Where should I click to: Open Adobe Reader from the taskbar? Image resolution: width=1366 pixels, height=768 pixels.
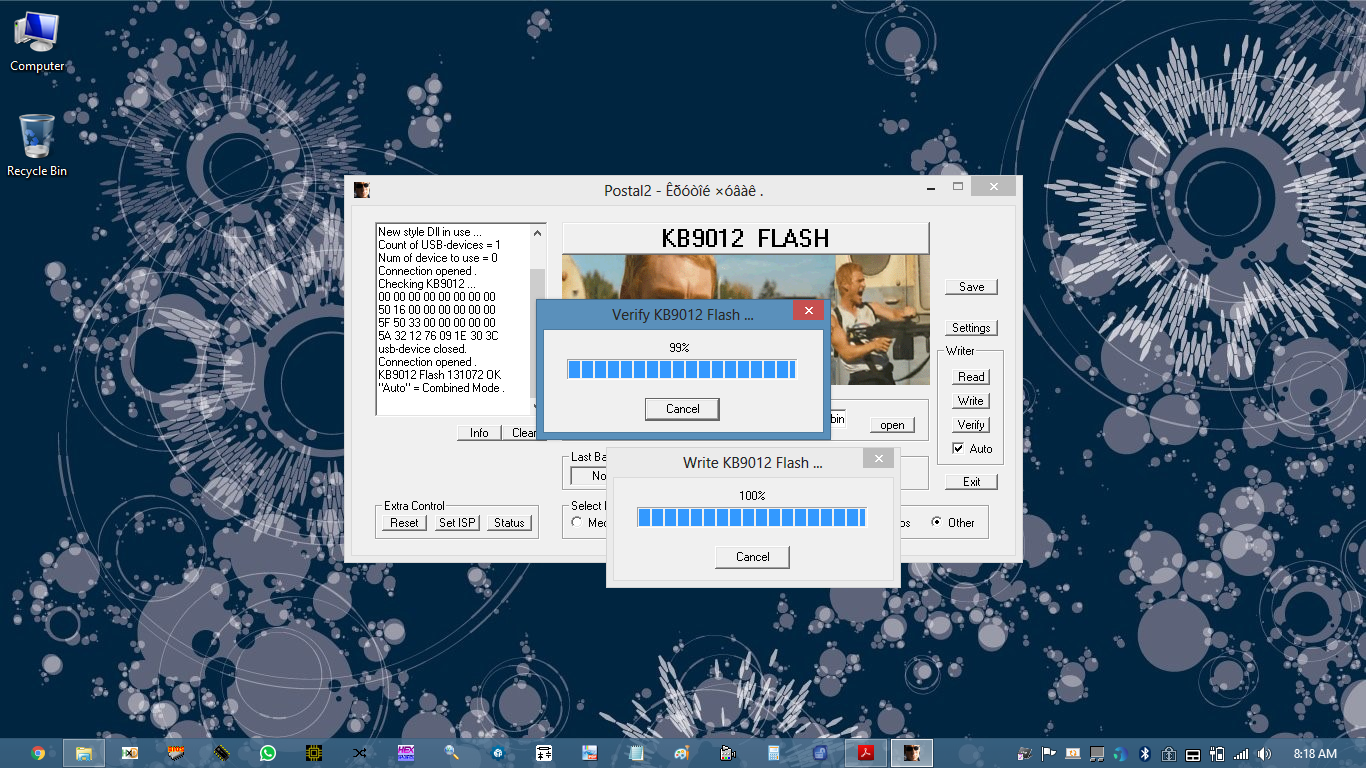point(866,753)
